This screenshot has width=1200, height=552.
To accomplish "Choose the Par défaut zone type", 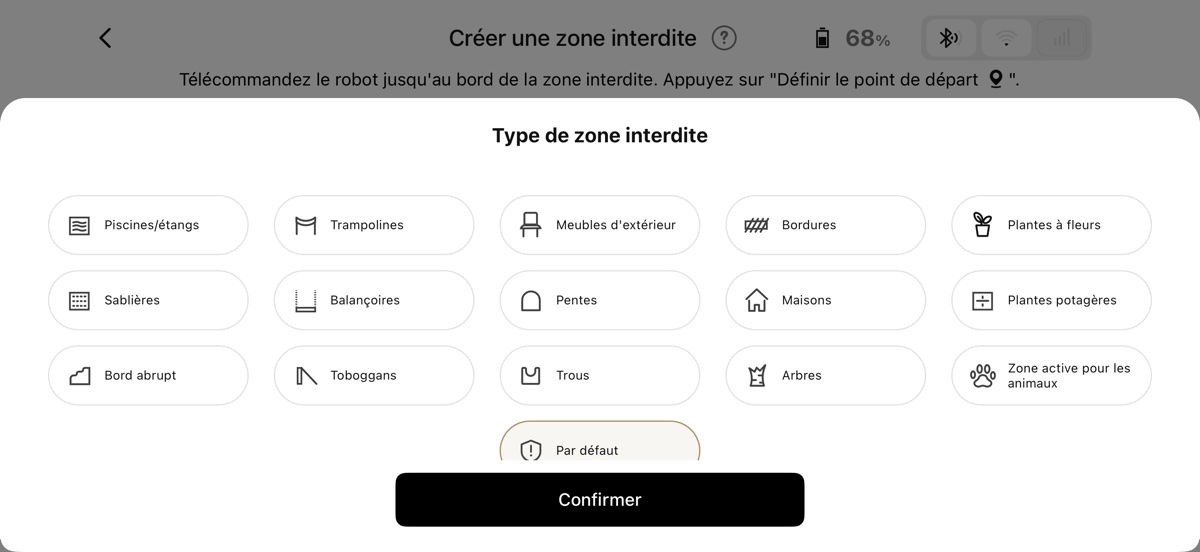I will (600, 445).
